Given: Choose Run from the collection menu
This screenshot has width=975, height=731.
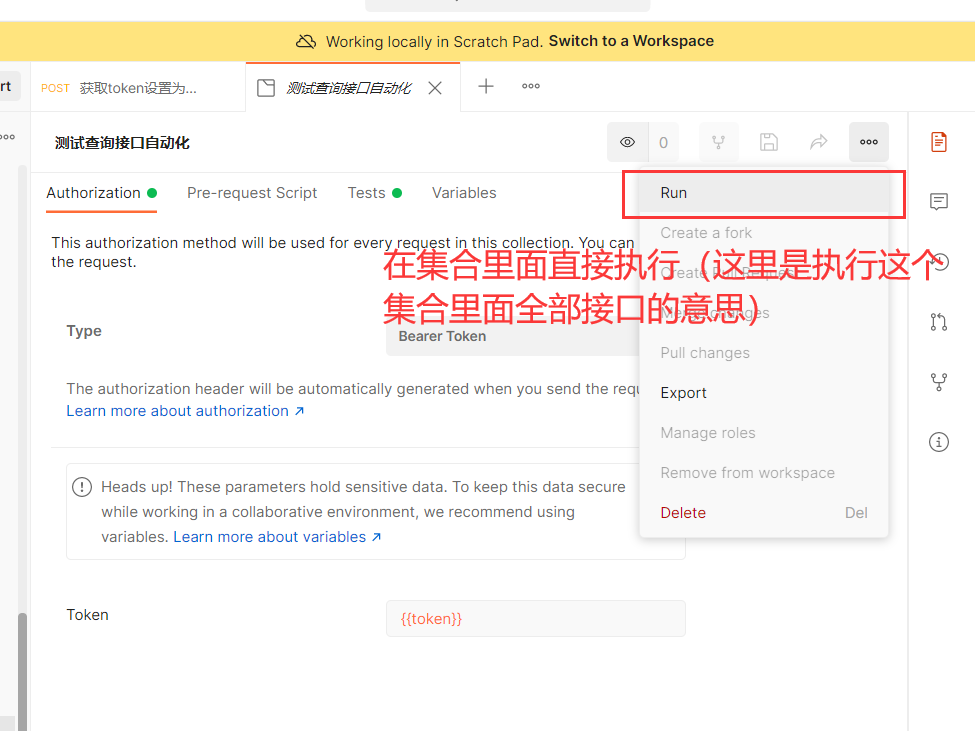Looking at the screenshot, I should [764, 193].
